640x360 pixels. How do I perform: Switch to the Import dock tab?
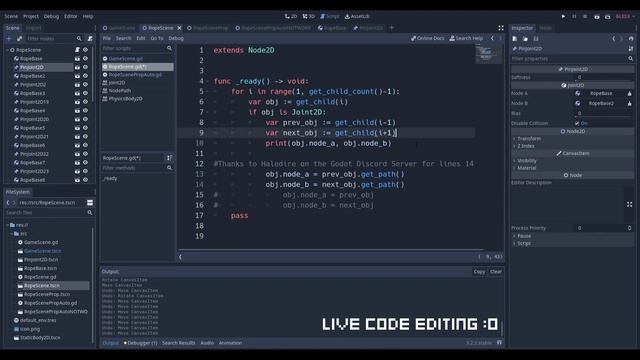tap(33, 28)
